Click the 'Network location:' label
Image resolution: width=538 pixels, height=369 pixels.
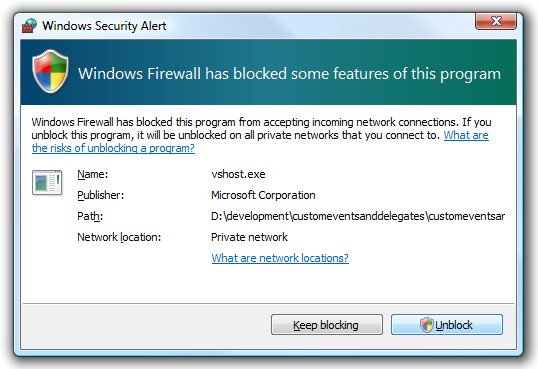point(119,237)
